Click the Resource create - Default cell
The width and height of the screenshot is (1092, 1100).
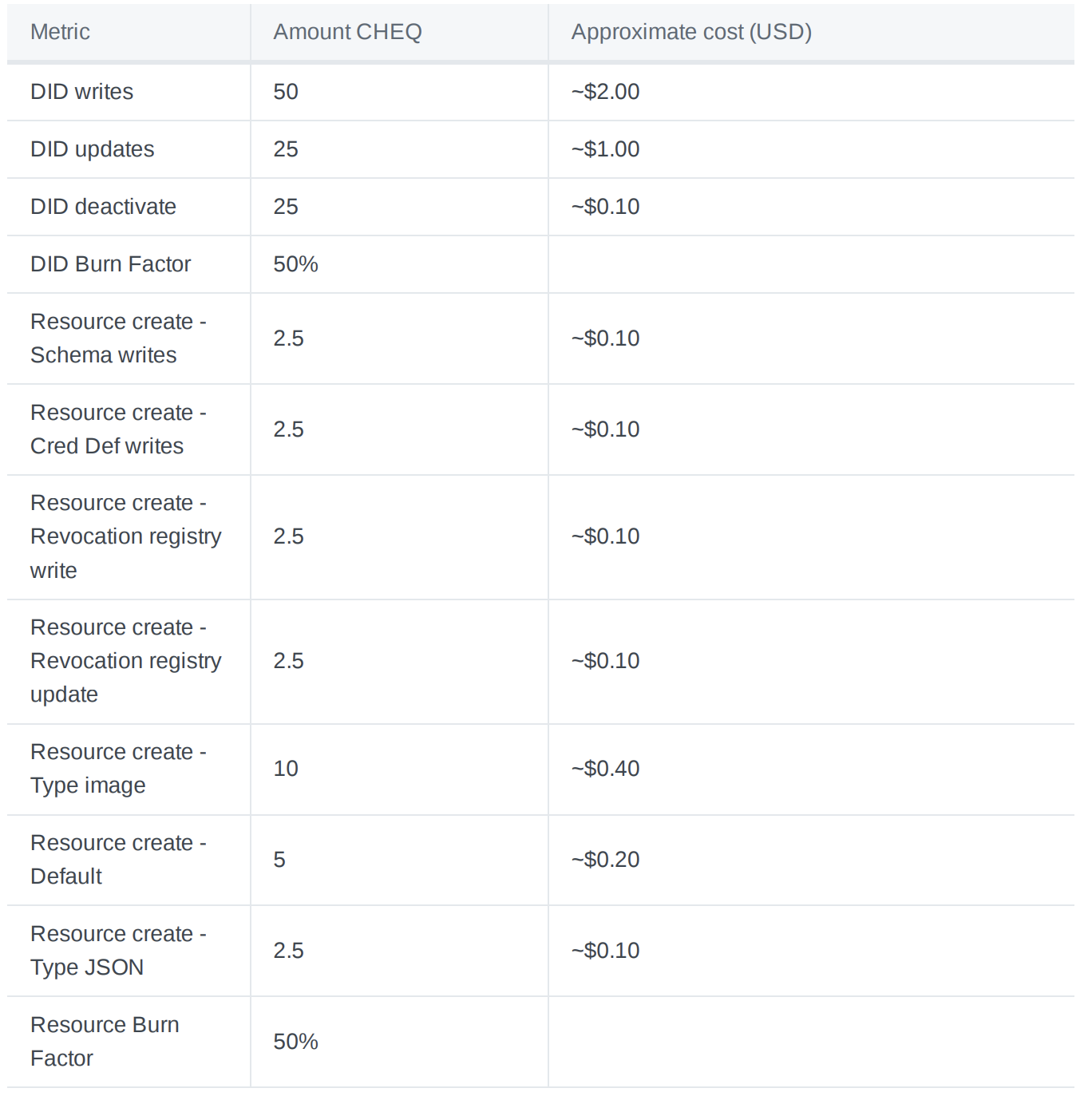point(118,860)
